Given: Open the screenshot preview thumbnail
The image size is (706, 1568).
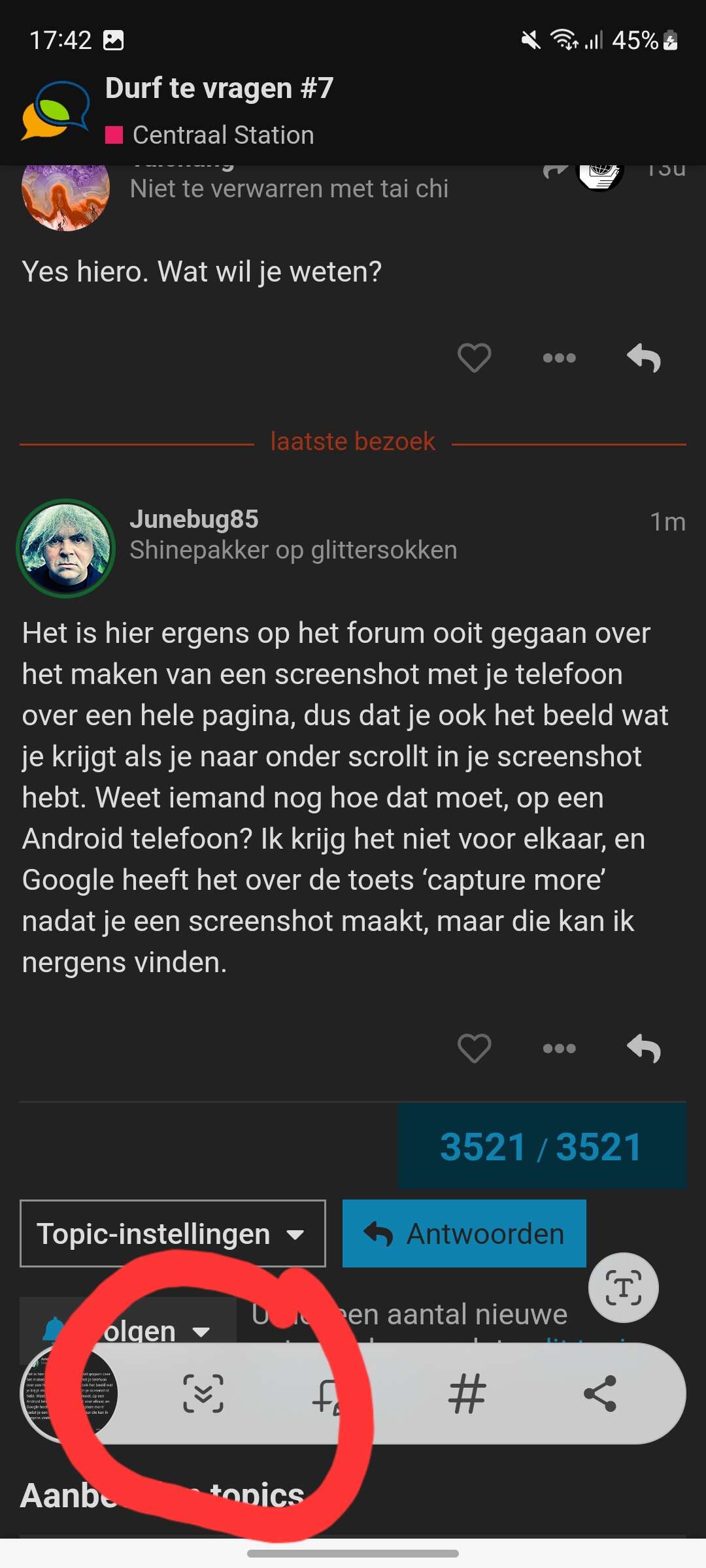Looking at the screenshot, I should coord(69,1394).
